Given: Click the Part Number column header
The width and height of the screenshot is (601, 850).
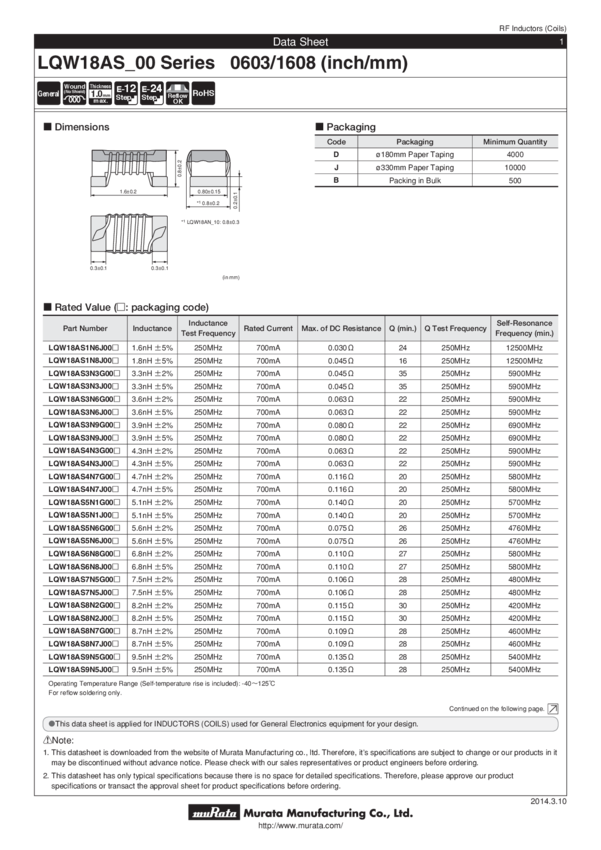Looking at the screenshot, I should [x=85, y=328].
